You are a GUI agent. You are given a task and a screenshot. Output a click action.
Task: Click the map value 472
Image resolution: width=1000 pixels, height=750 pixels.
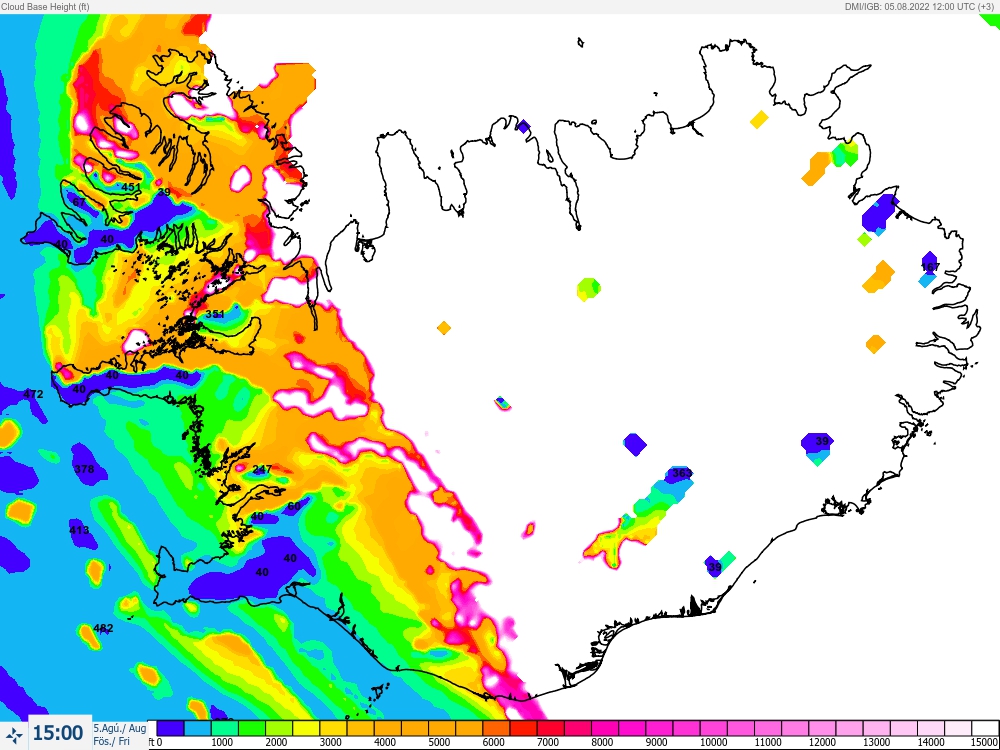[x=33, y=394]
